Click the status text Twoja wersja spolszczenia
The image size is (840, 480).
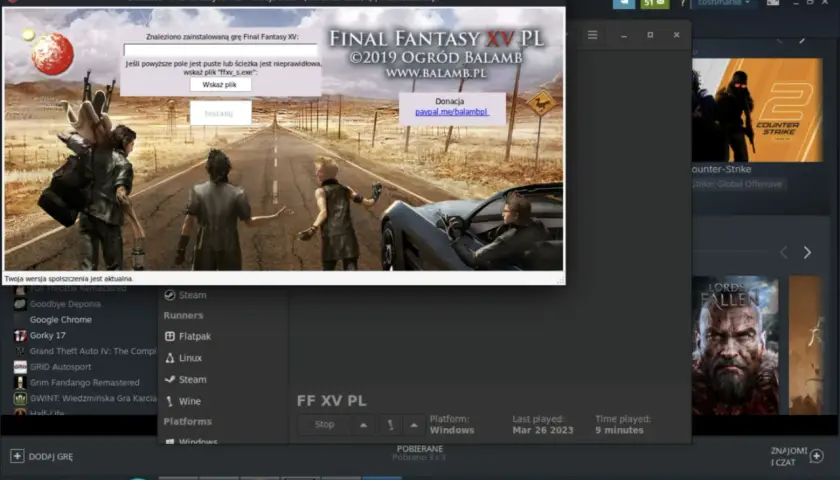point(69,279)
